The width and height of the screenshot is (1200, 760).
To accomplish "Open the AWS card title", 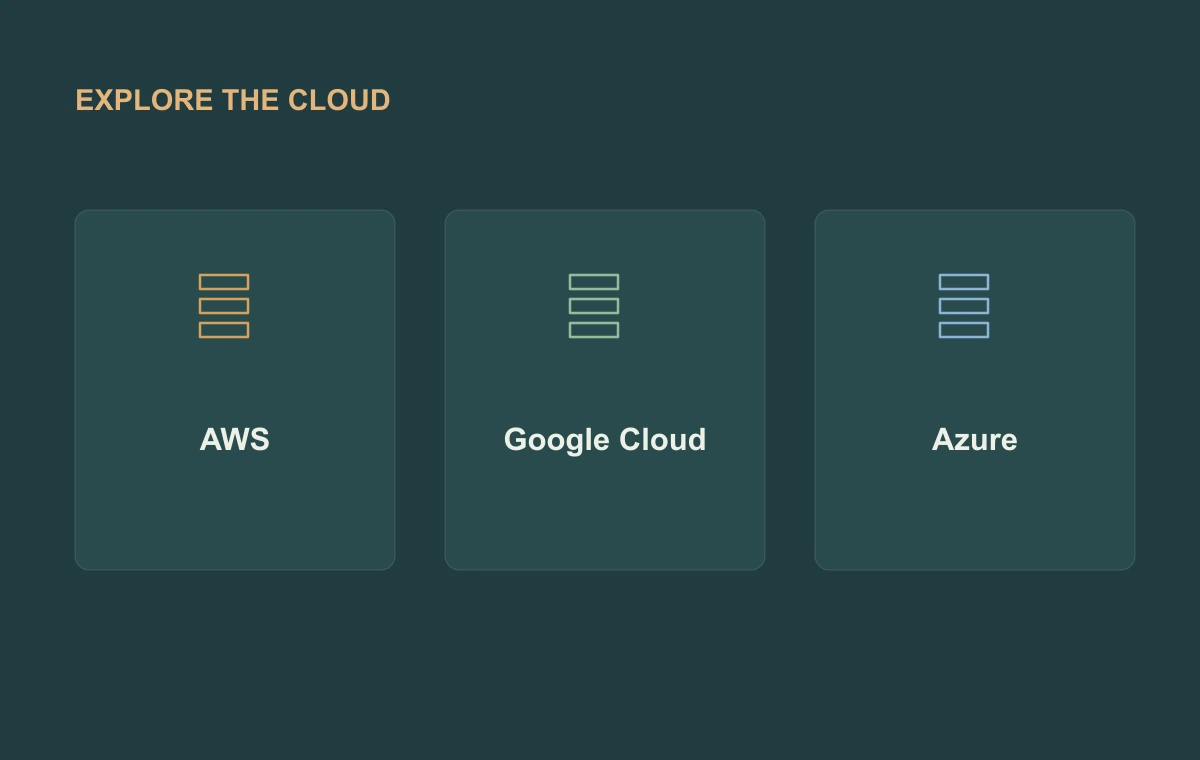I will (x=235, y=440).
